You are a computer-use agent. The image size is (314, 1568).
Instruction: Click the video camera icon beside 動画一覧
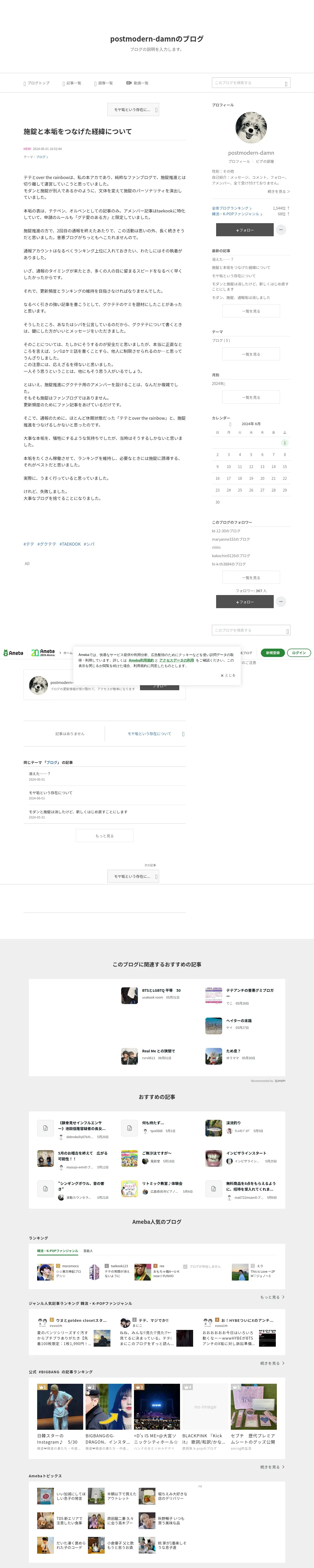(129, 83)
